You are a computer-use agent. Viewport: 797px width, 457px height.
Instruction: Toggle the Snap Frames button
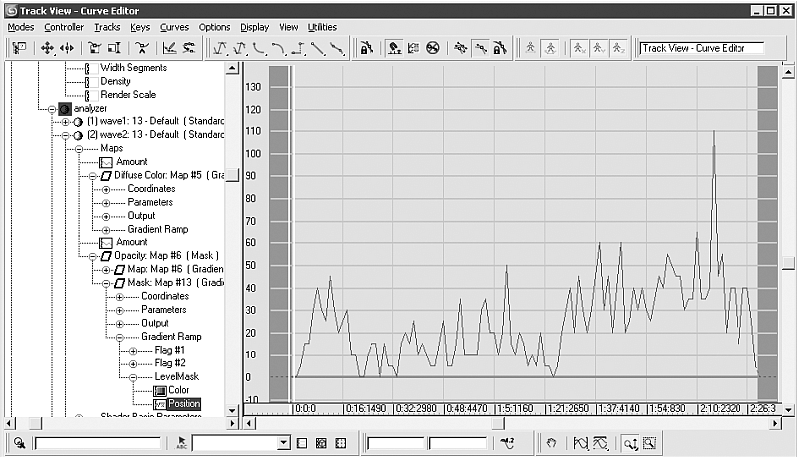394,48
